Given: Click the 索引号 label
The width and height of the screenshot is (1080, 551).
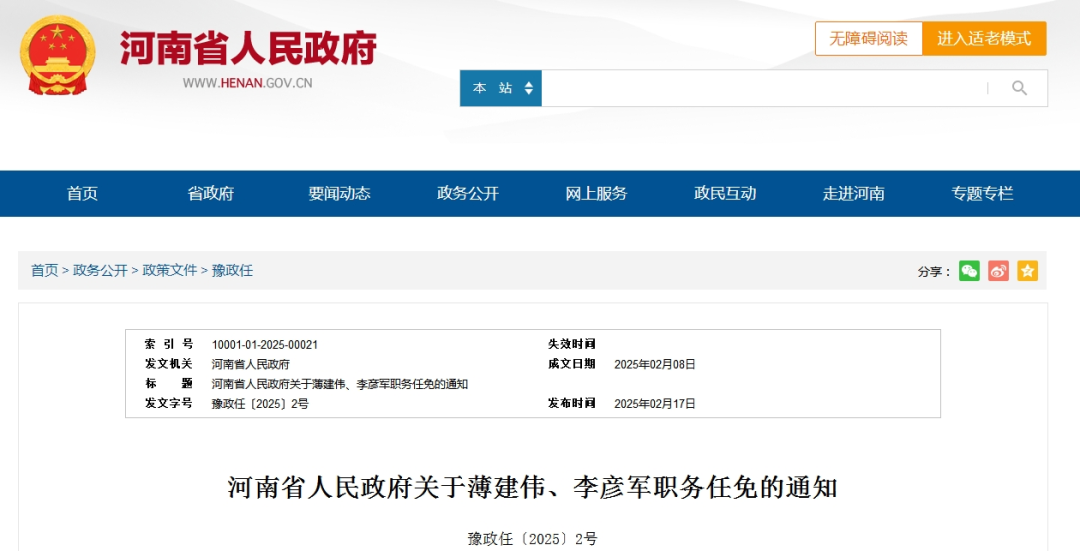Looking at the screenshot, I should click(169, 344).
